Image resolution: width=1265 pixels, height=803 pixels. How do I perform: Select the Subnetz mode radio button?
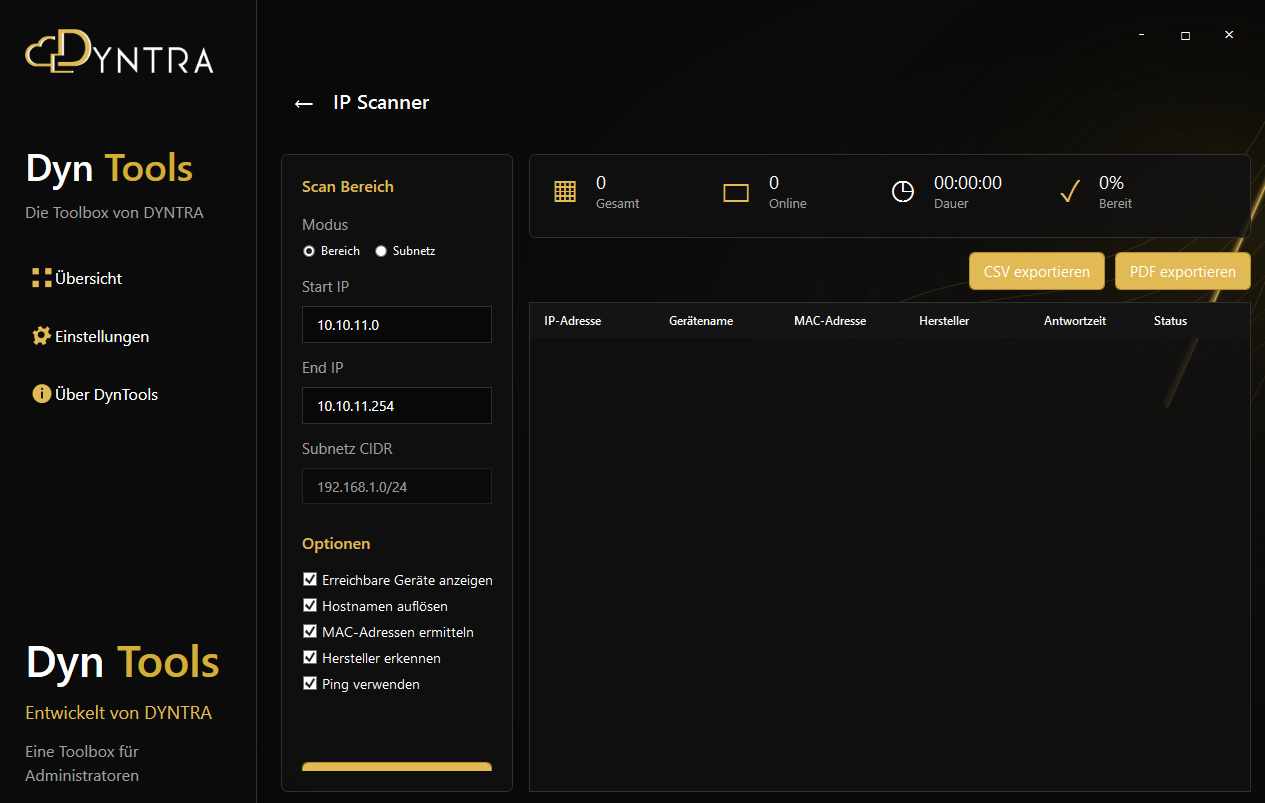point(381,251)
